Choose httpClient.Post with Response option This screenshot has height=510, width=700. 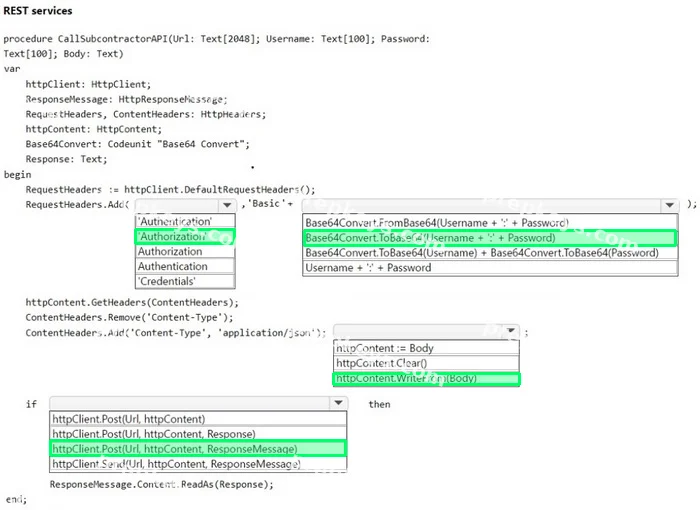pos(198,434)
